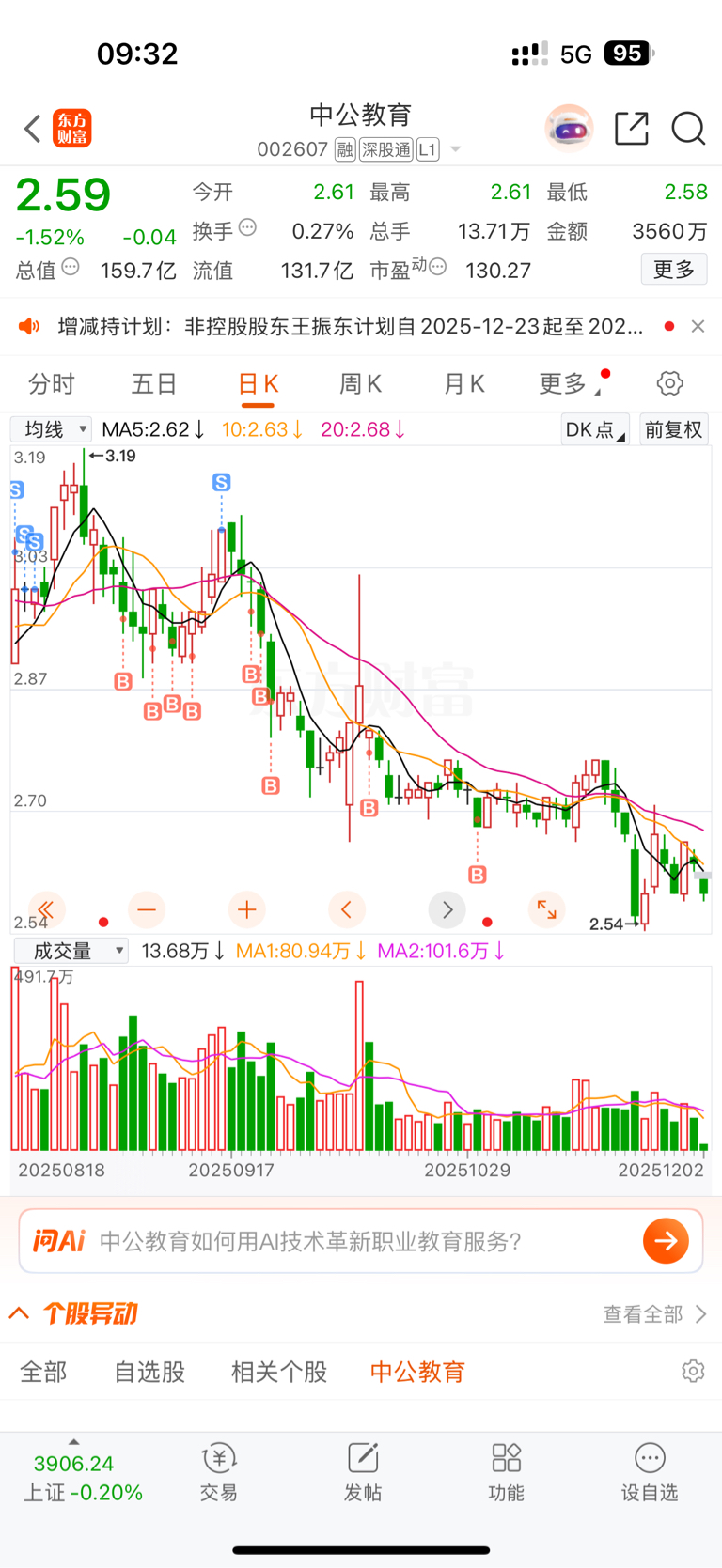The image size is (722, 1568).
Task: Select the 相关个股 filter tab
Action: click(x=279, y=1372)
